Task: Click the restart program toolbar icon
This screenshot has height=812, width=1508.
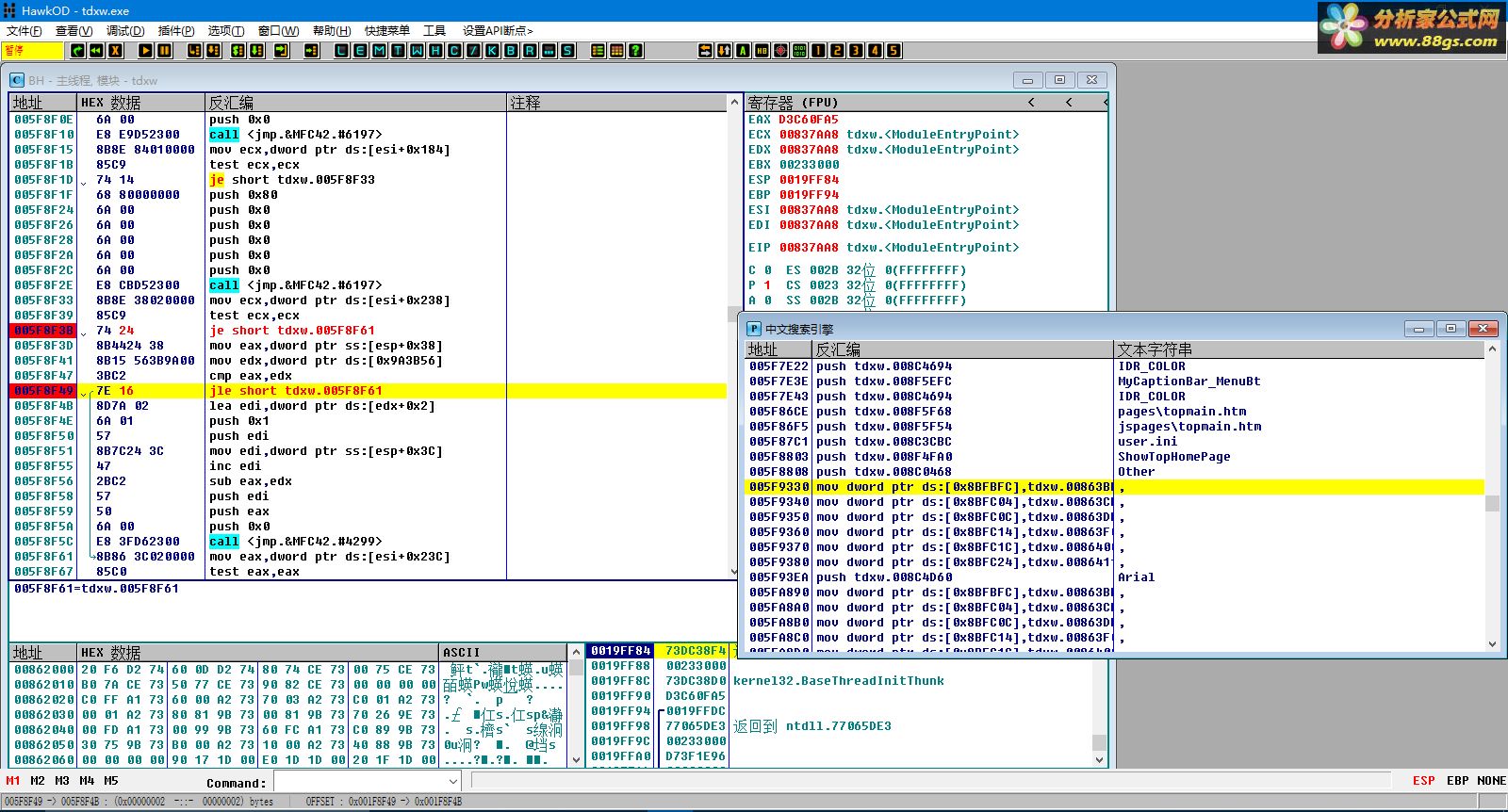Action: pyautogui.click(x=77, y=51)
